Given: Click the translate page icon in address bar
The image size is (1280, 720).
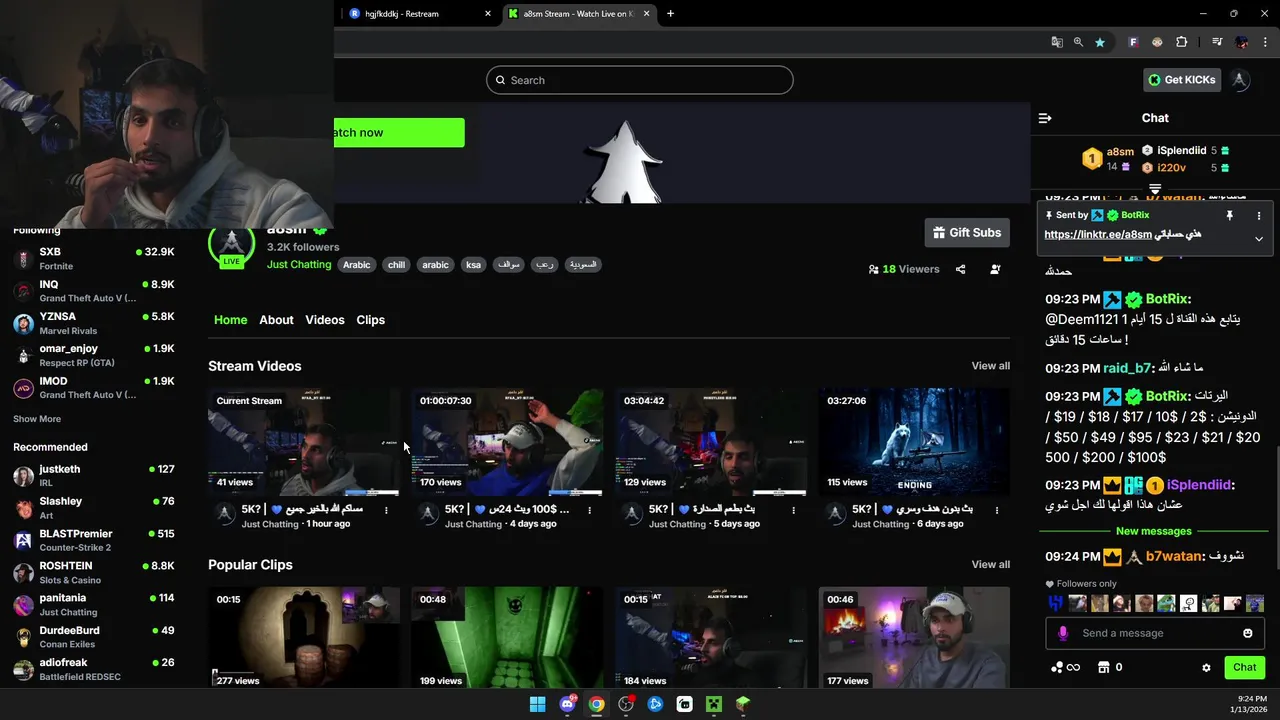Looking at the screenshot, I should coord(1057,42).
